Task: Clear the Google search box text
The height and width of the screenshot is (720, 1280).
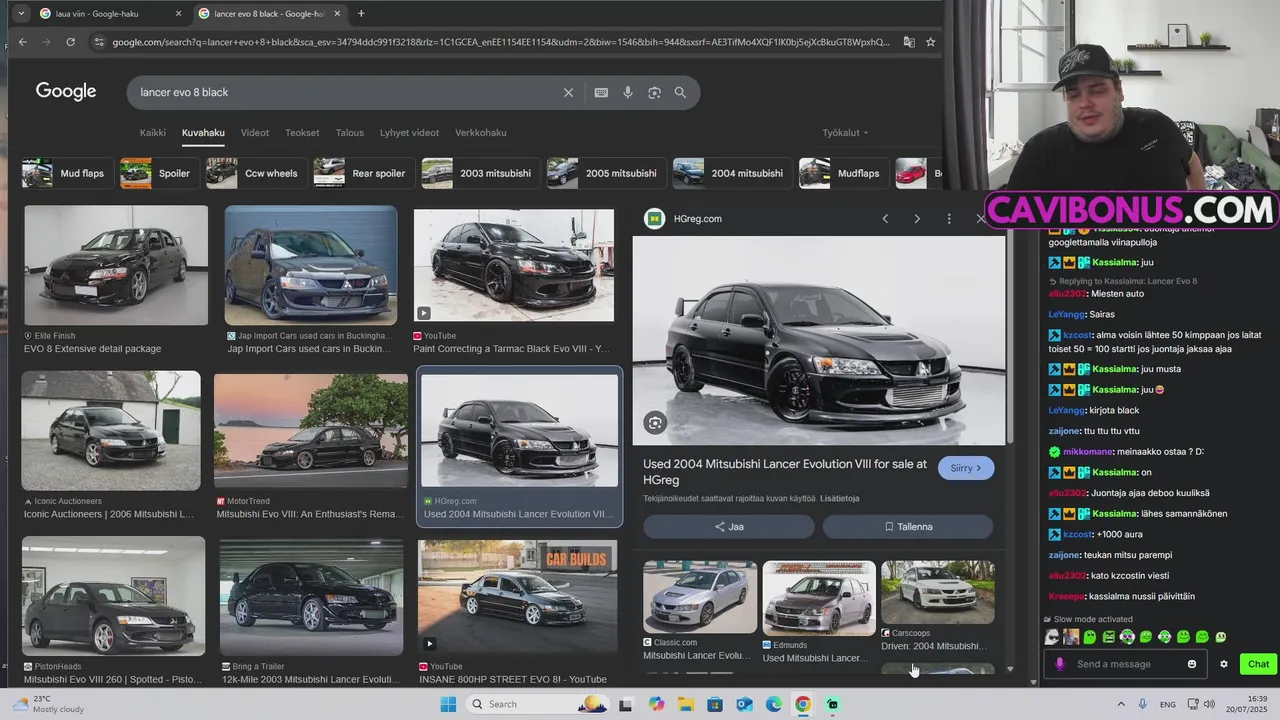Action: [x=568, y=92]
